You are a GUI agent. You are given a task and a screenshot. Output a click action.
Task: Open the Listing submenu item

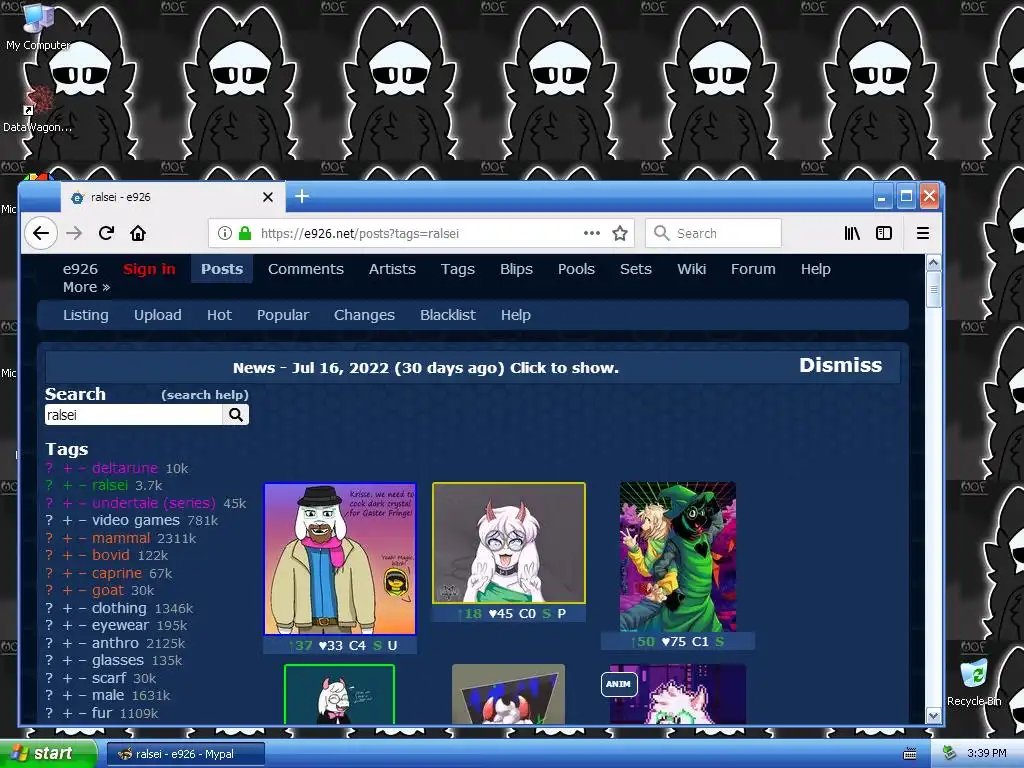click(86, 315)
